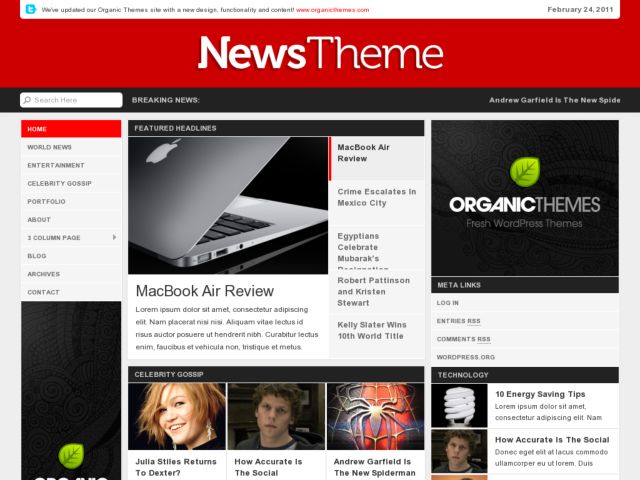The image size is (640, 480).
Task: Open the Comments RSS link
Action: coord(463,339)
